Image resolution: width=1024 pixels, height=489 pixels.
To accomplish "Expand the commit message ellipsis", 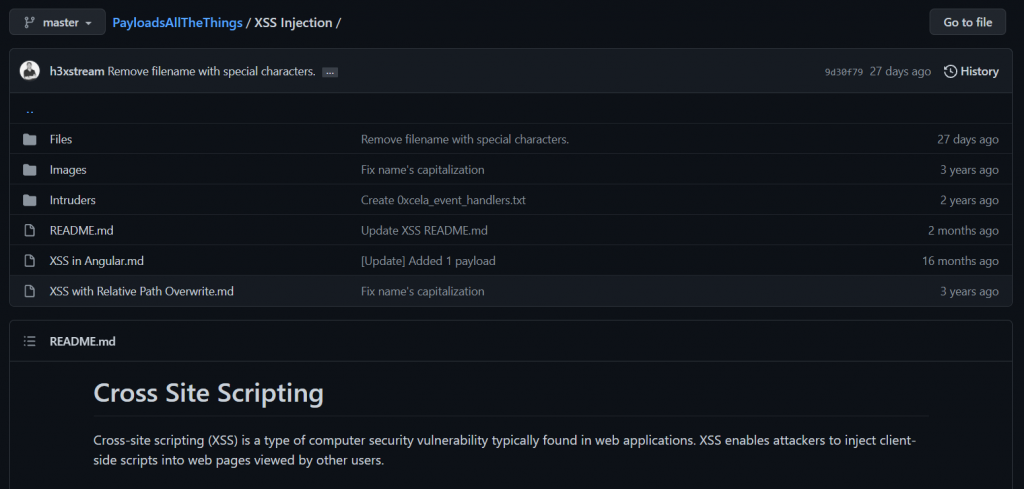I will pyautogui.click(x=330, y=72).
